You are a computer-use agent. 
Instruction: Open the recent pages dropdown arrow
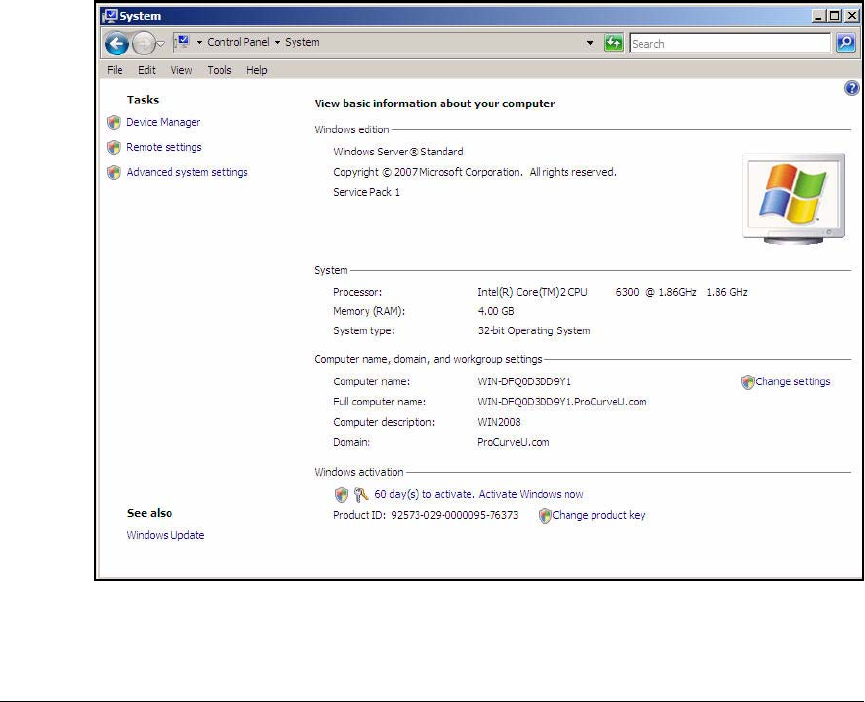pyautogui.click(x=161, y=43)
